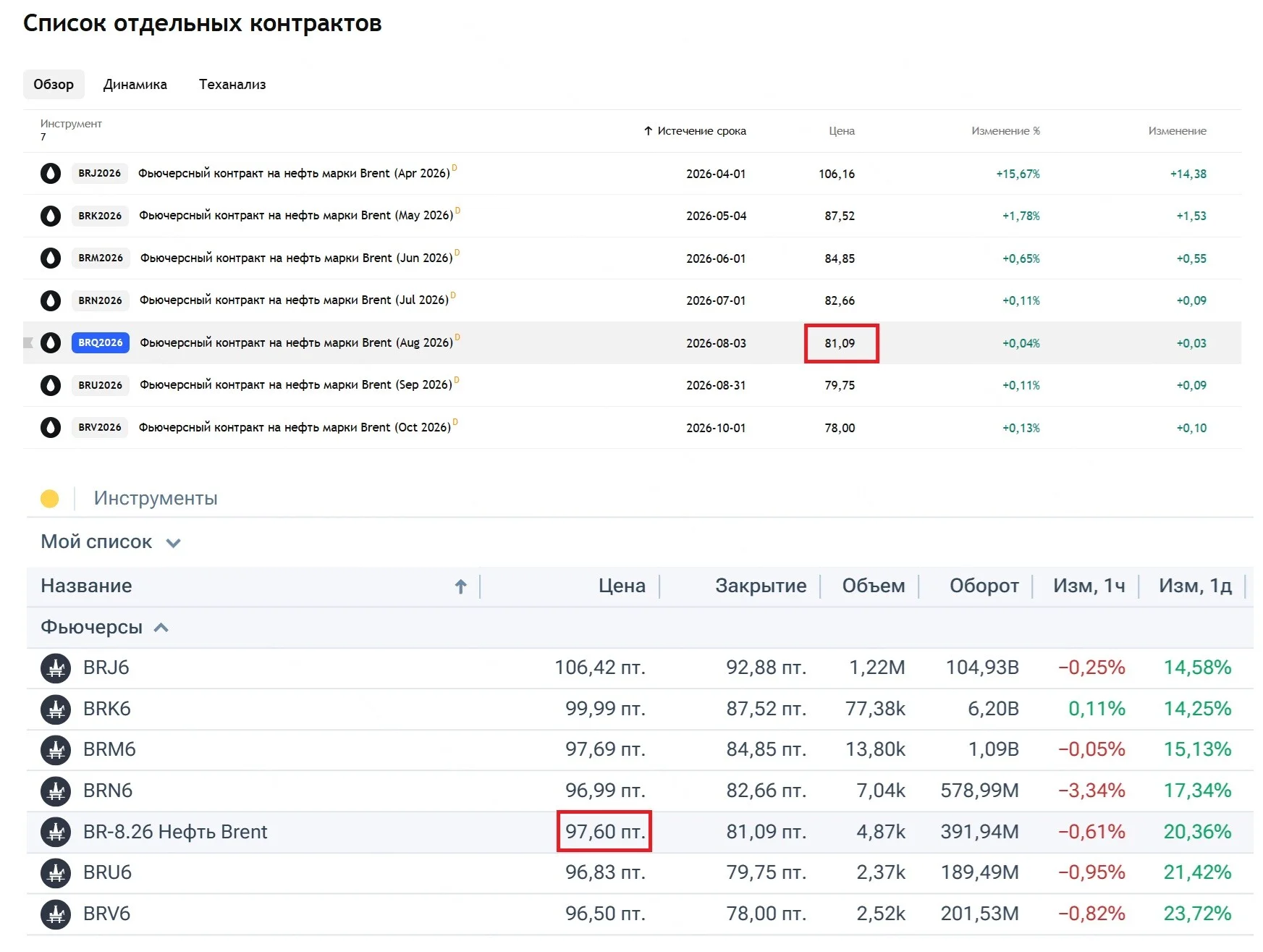Click the oil drop icon for BRJ2026
Image resolution: width=1263 pixels, height=952 pixels.
coord(51,174)
